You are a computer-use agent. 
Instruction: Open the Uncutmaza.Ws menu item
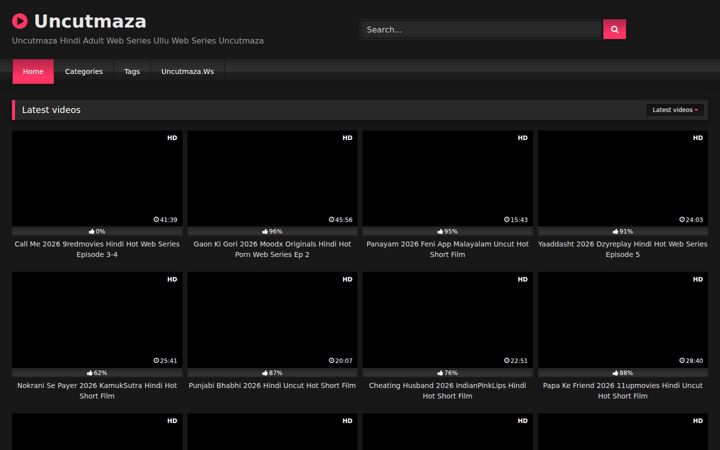point(187,72)
